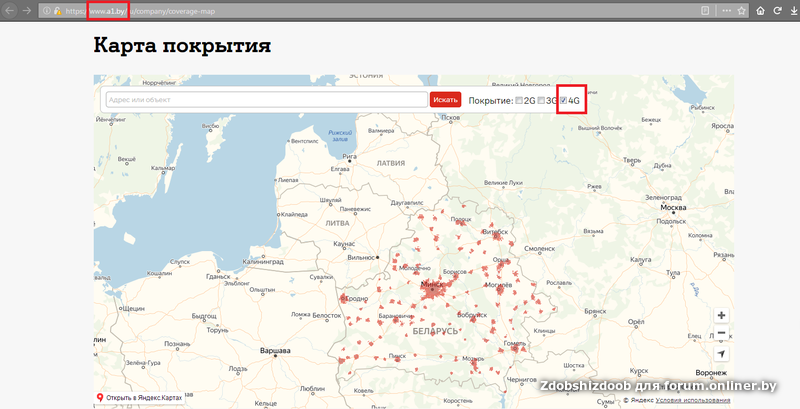Screen dimensions: 800x409
Task: Open 'Открыть в Яндекс.Картах' link
Action: click(x=139, y=397)
